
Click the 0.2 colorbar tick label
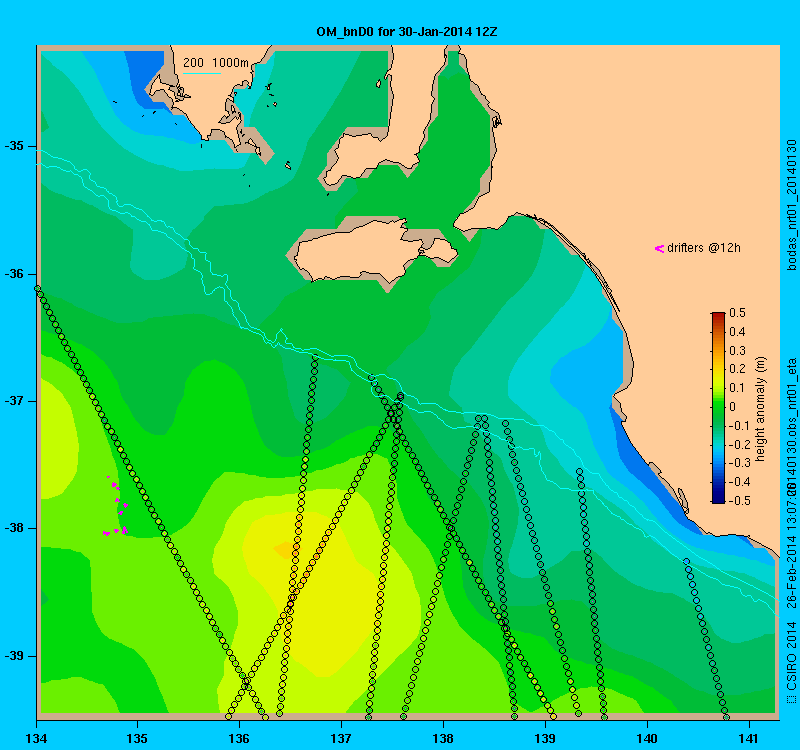737,369
